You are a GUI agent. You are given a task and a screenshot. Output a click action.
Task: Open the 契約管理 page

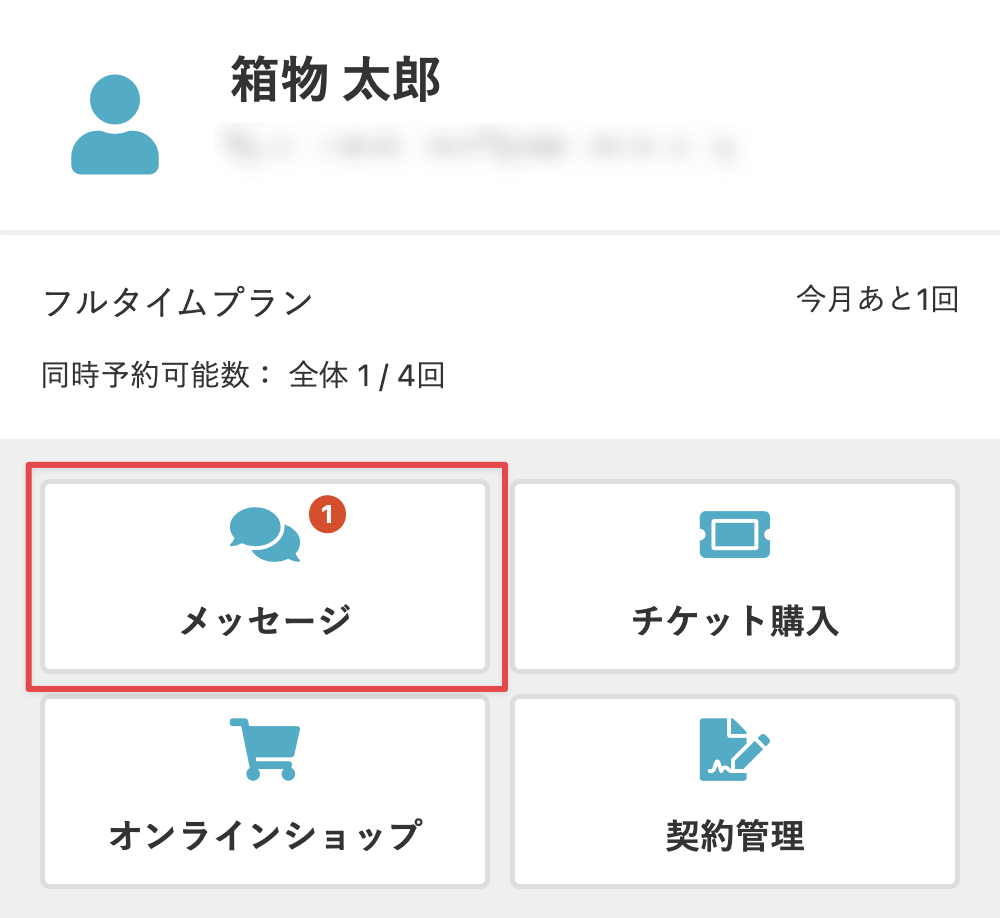click(x=735, y=791)
